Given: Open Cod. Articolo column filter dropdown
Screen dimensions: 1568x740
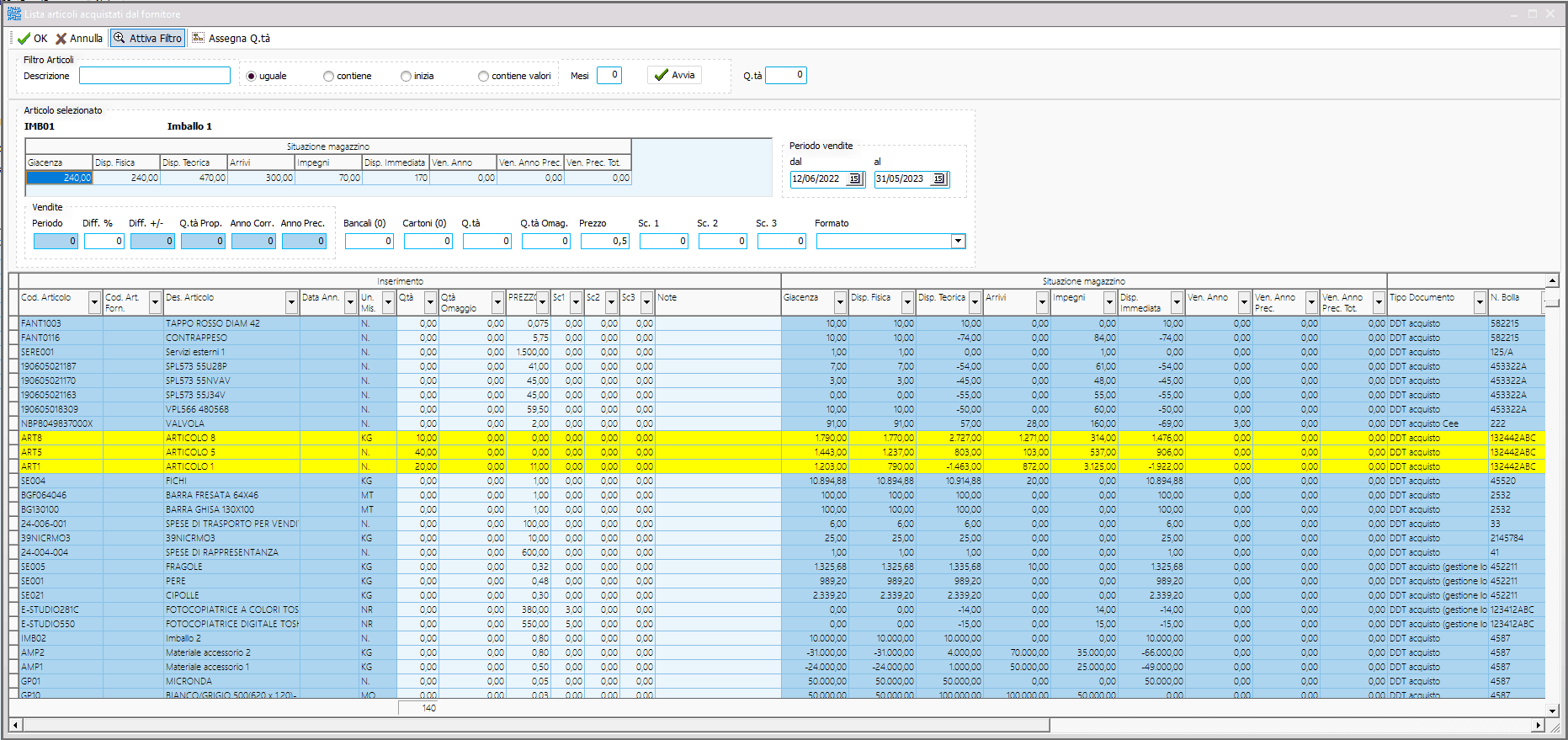Looking at the screenshot, I should tap(94, 303).
